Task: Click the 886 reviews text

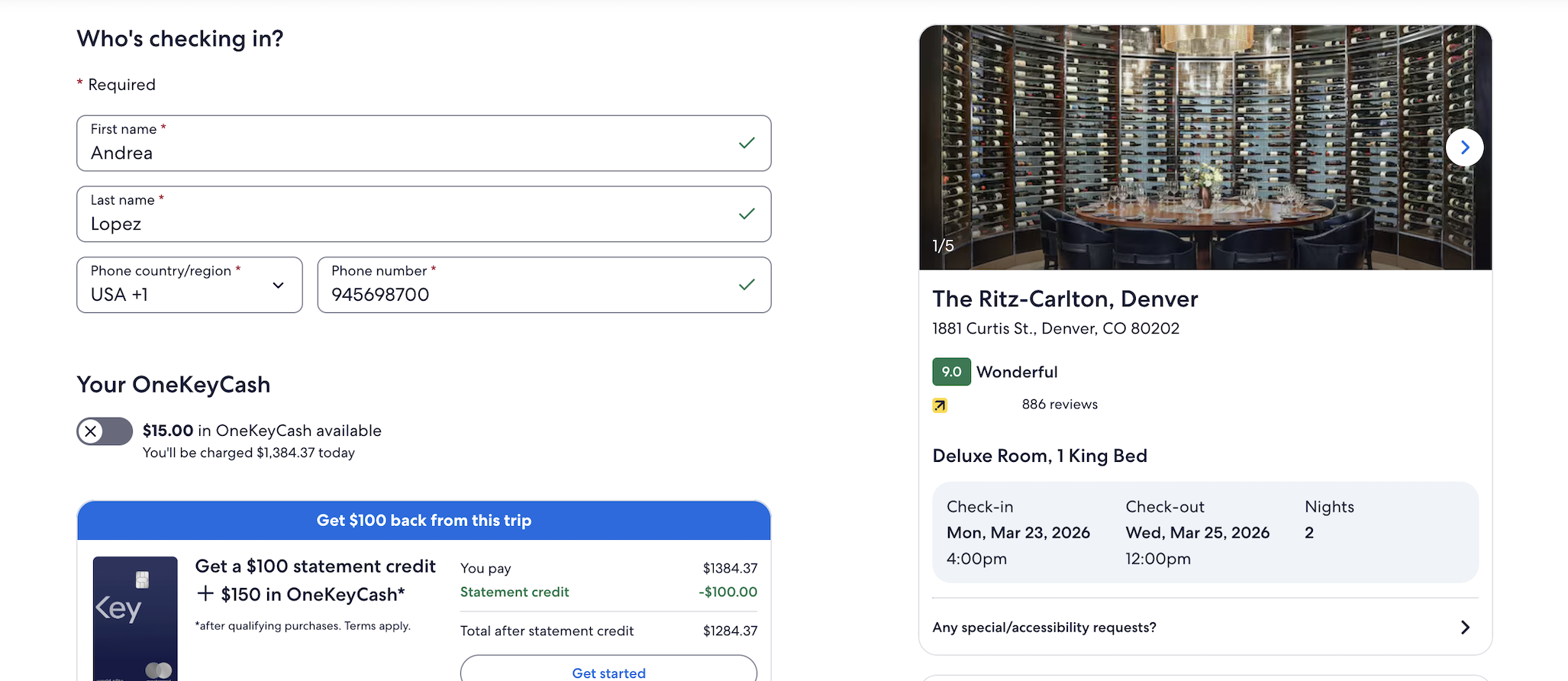Action: click(1060, 405)
